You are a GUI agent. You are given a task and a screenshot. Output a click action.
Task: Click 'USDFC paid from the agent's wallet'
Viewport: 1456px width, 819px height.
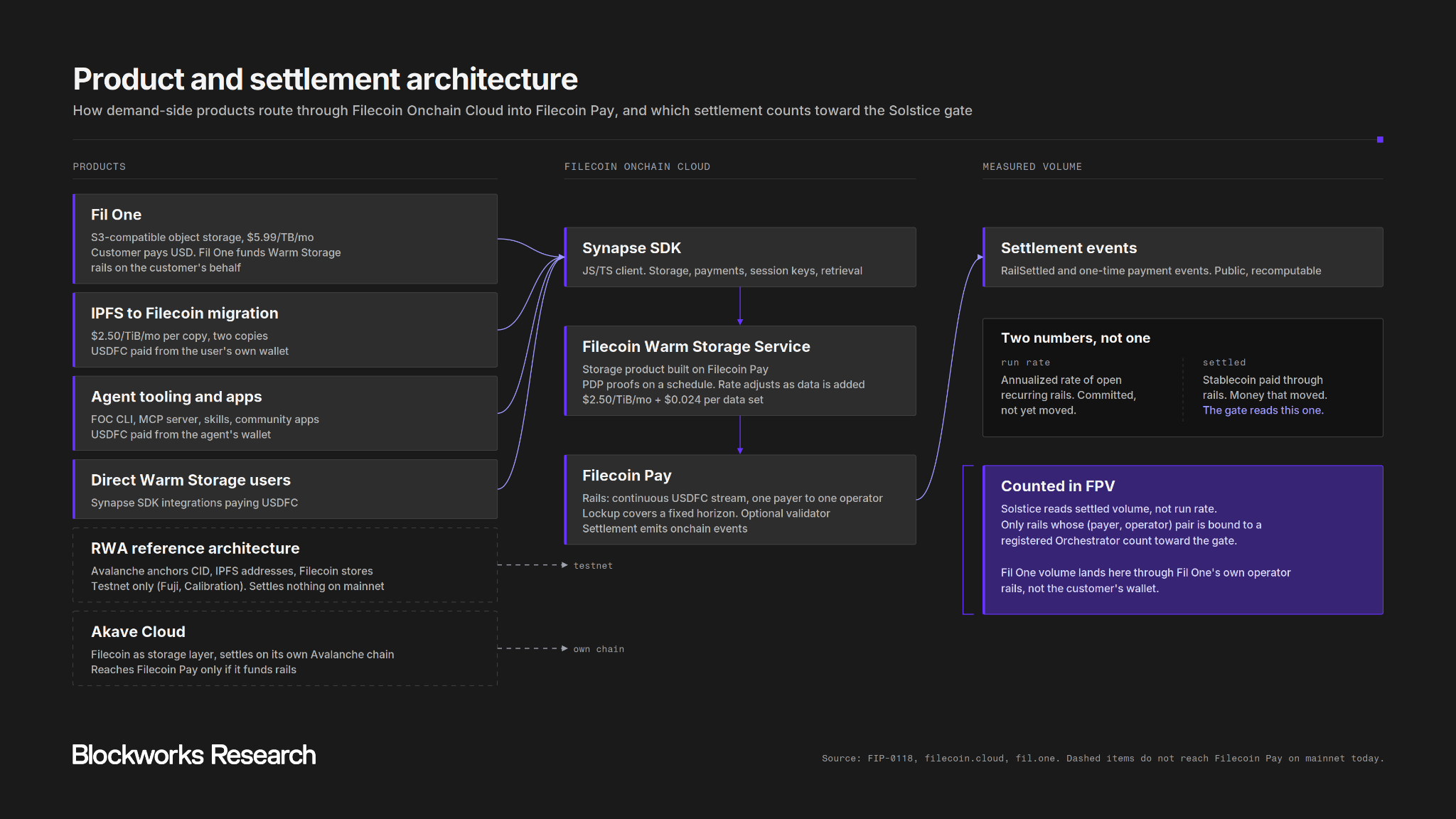coord(181,434)
